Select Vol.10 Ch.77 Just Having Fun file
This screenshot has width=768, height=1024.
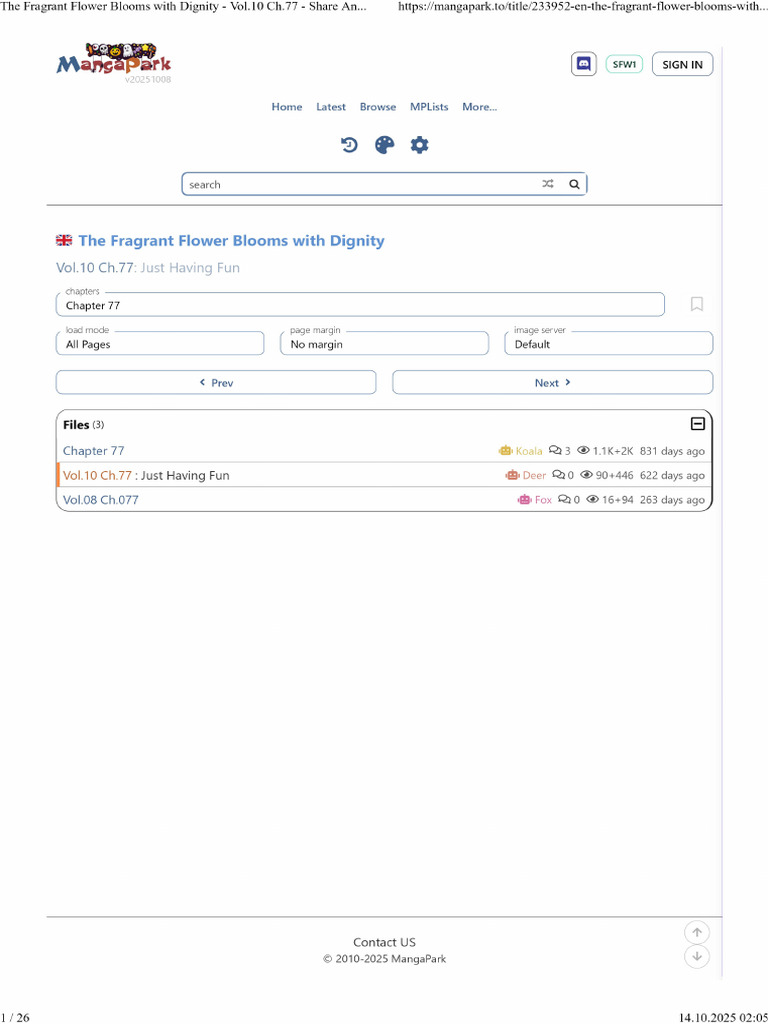pos(146,475)
